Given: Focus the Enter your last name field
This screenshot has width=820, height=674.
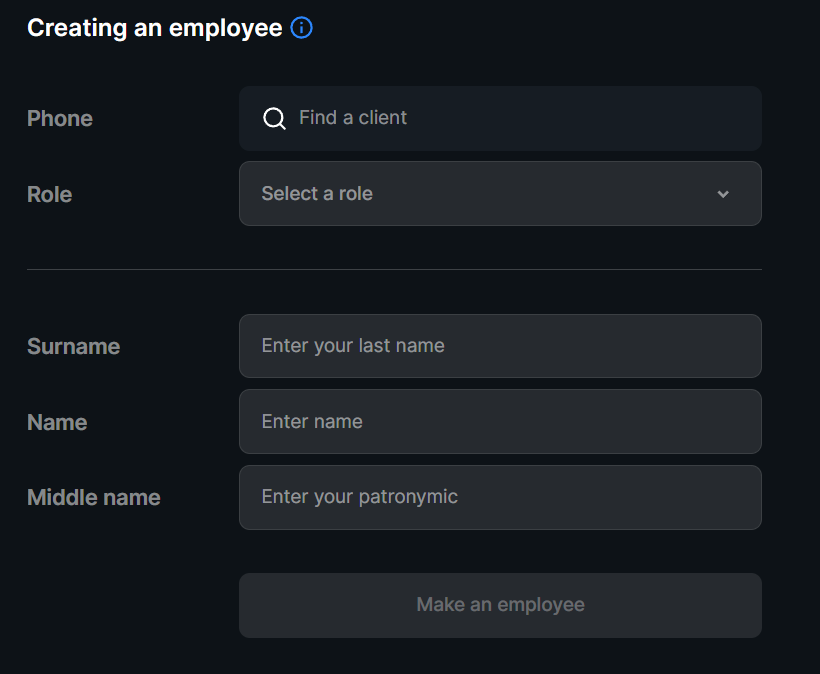Looking at the screenshot, I should 500,346.
